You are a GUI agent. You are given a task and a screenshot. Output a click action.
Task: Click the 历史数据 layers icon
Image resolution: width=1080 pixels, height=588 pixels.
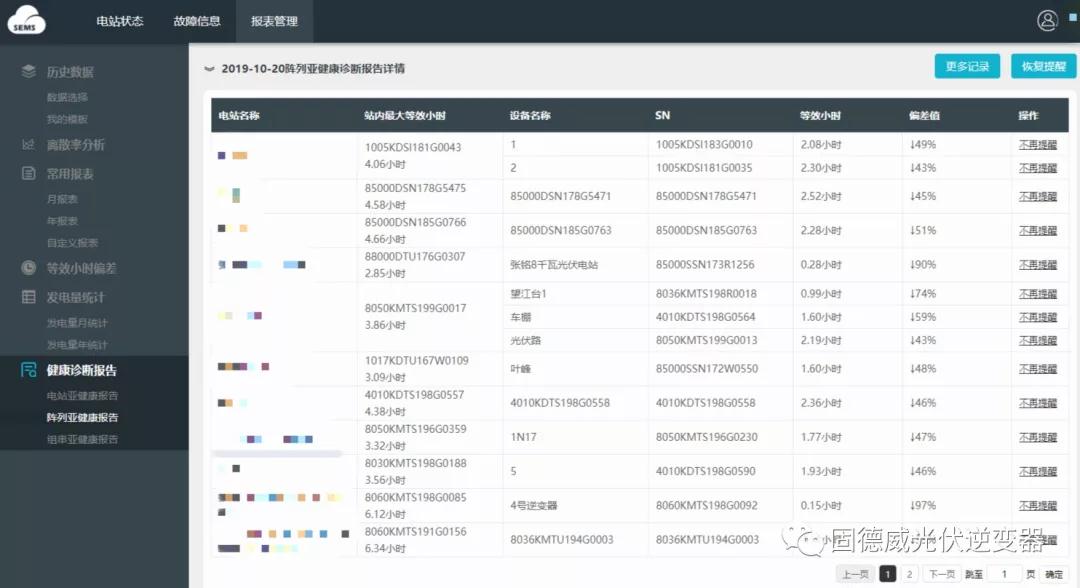[x=29, y=72]
